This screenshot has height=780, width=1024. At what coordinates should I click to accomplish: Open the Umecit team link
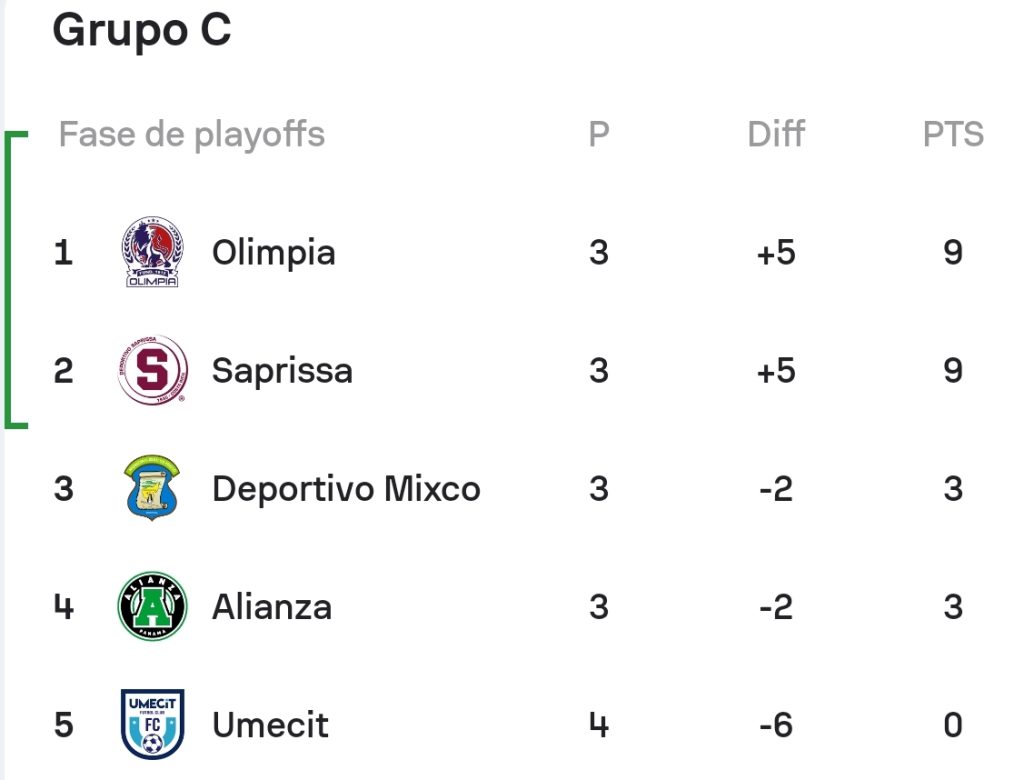coord(270,725)
